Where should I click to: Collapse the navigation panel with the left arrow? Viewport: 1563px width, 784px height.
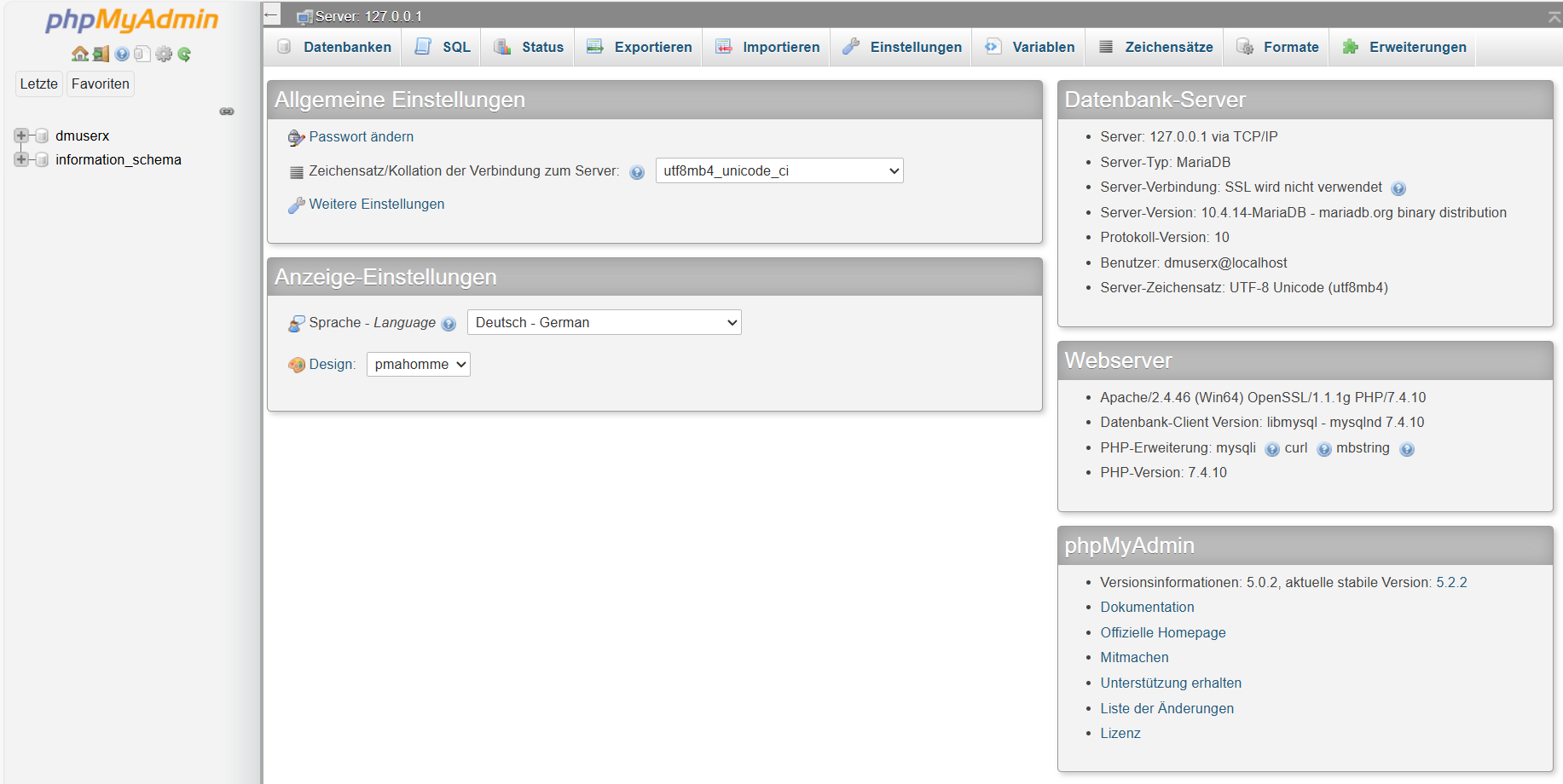[271, 14]
